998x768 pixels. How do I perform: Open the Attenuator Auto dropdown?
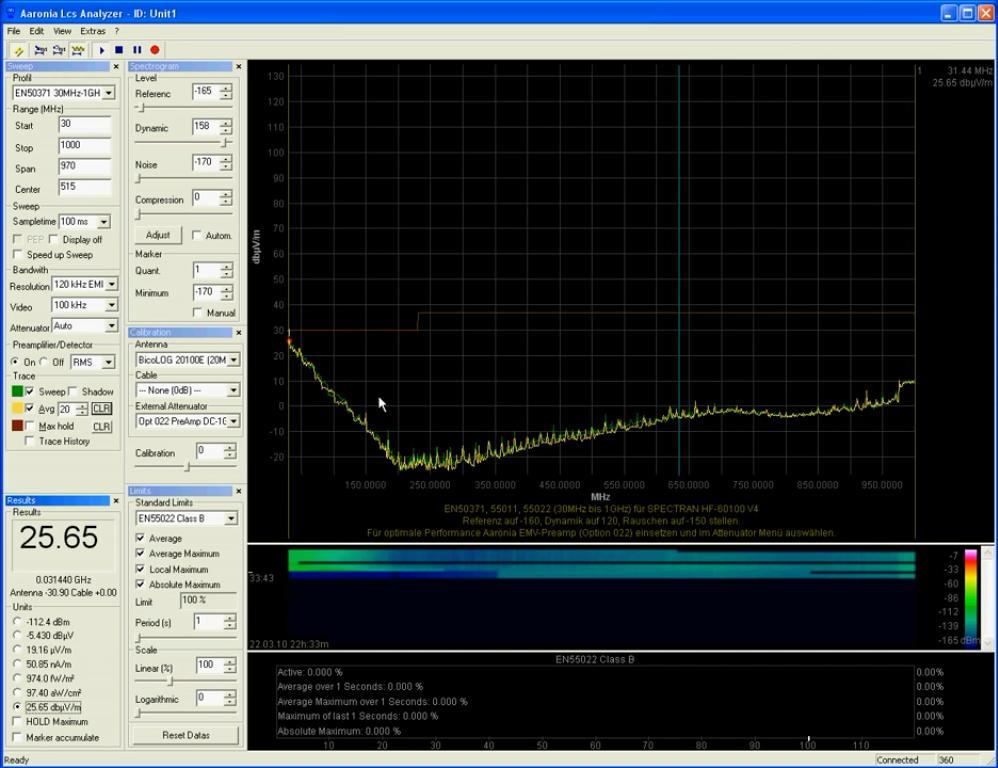[111, 326]
